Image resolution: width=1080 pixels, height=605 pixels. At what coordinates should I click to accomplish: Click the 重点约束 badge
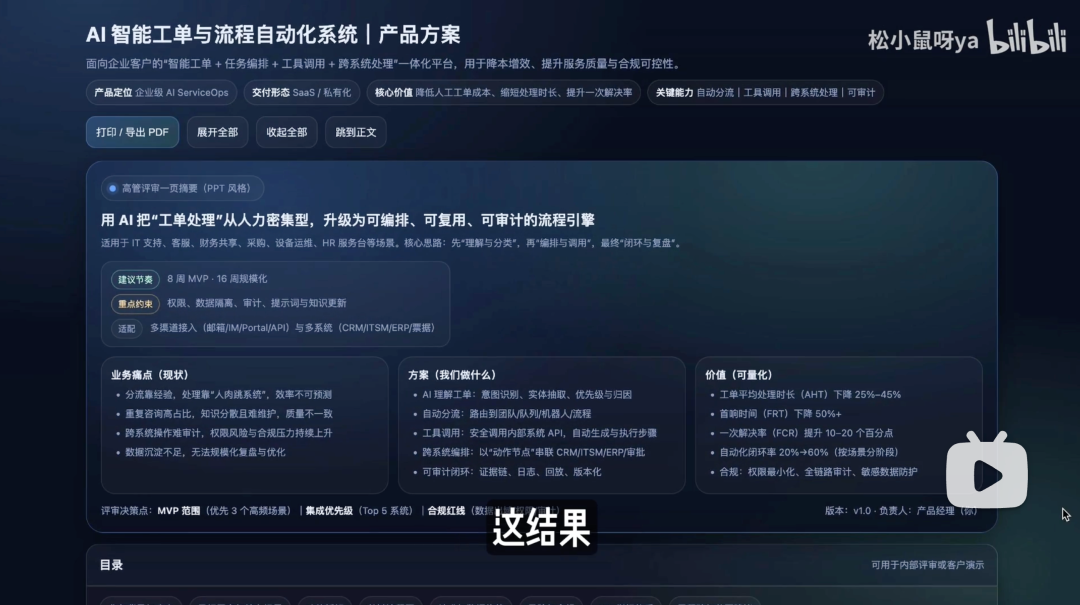135,304
